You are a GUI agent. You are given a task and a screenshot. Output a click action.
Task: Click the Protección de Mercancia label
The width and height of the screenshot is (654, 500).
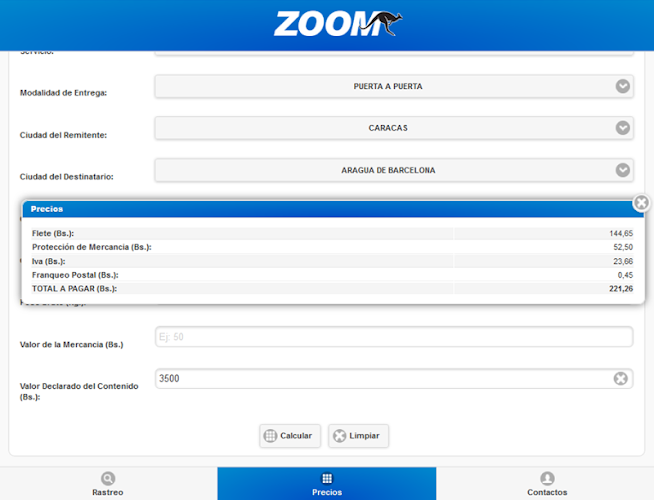pos(92,247)
